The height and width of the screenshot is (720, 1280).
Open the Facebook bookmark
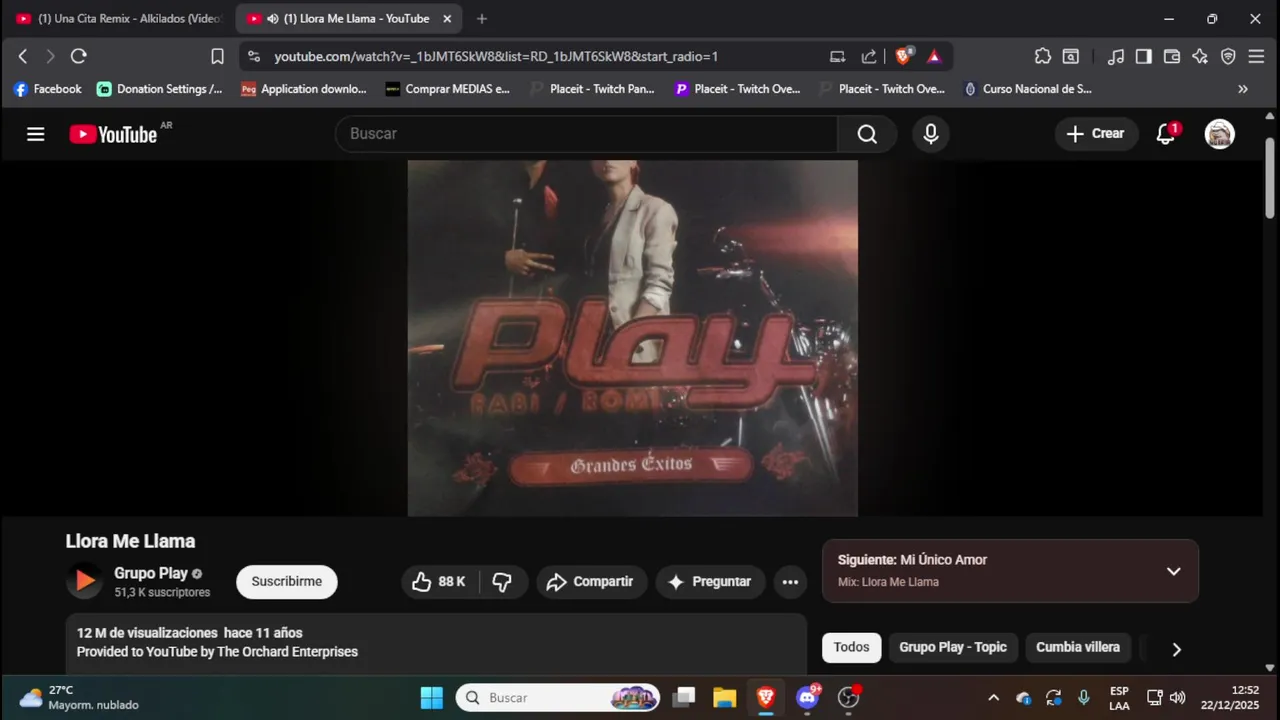point(48,89)
